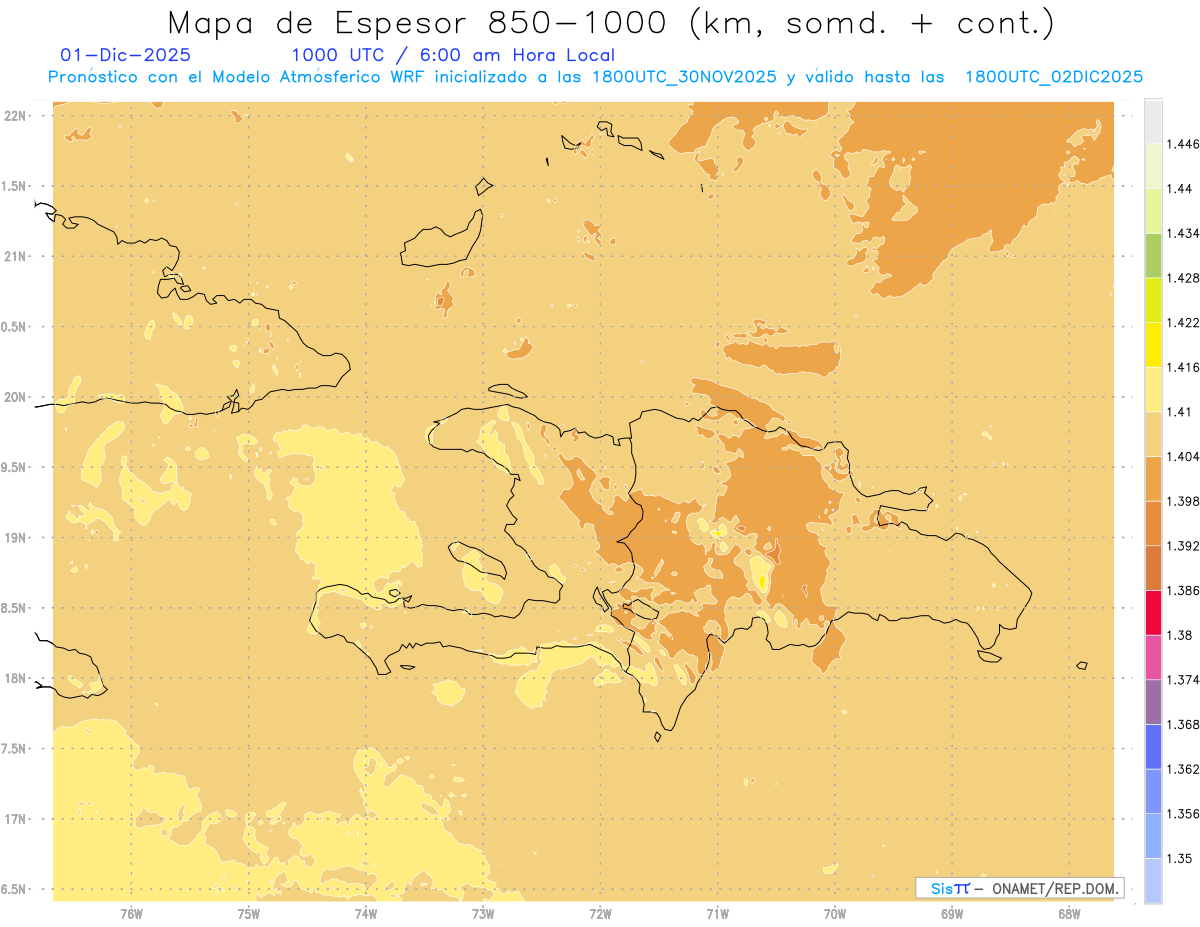Click the green color bar segment below 1.434
This screenshot has width=1200, height=927.
point(1153,255)
